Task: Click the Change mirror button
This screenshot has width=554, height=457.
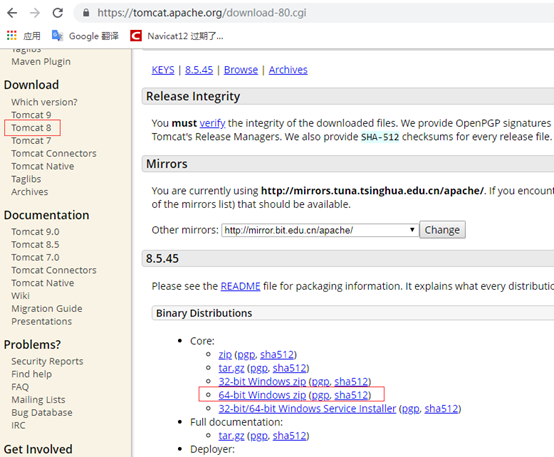Action: click(442, 230)
